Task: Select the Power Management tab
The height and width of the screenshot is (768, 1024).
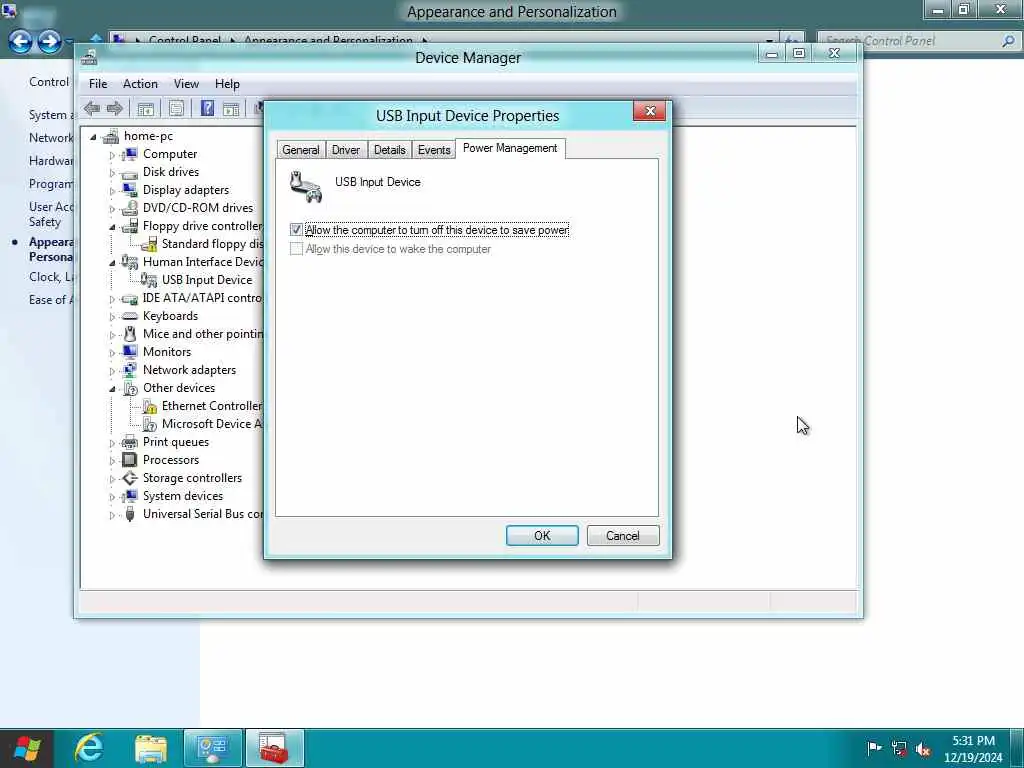Action: [x=510, y=148]
